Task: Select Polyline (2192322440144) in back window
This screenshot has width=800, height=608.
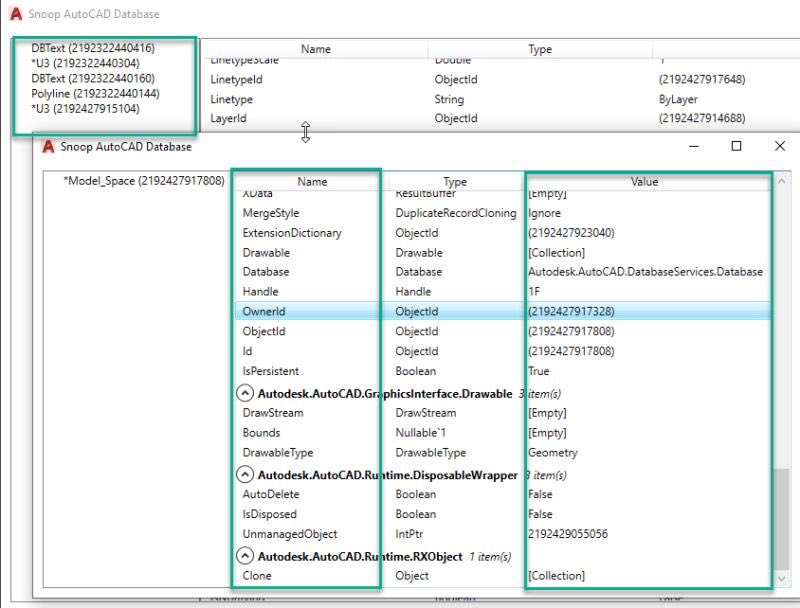Action: (x=95, y=93)
